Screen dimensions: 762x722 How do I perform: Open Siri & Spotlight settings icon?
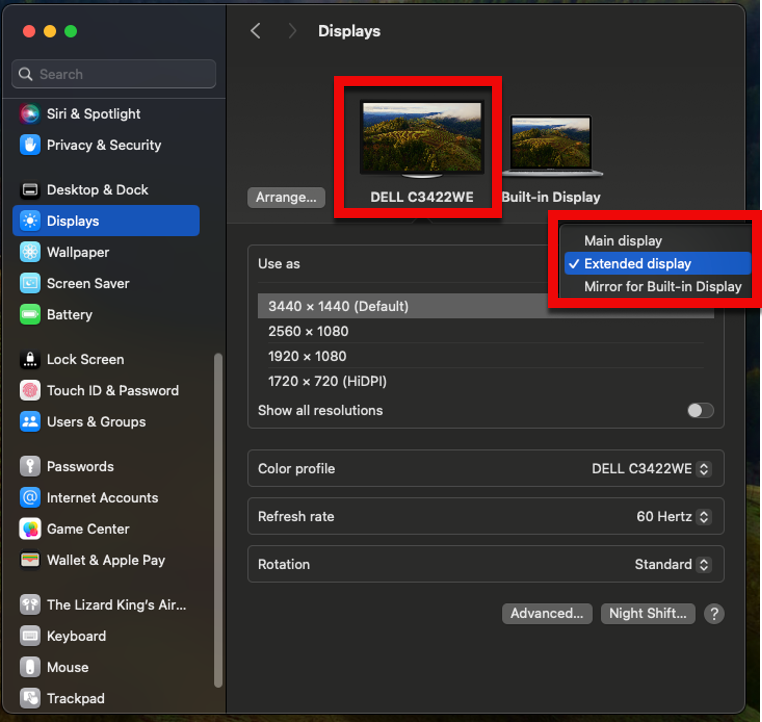[x=30, y=114]
